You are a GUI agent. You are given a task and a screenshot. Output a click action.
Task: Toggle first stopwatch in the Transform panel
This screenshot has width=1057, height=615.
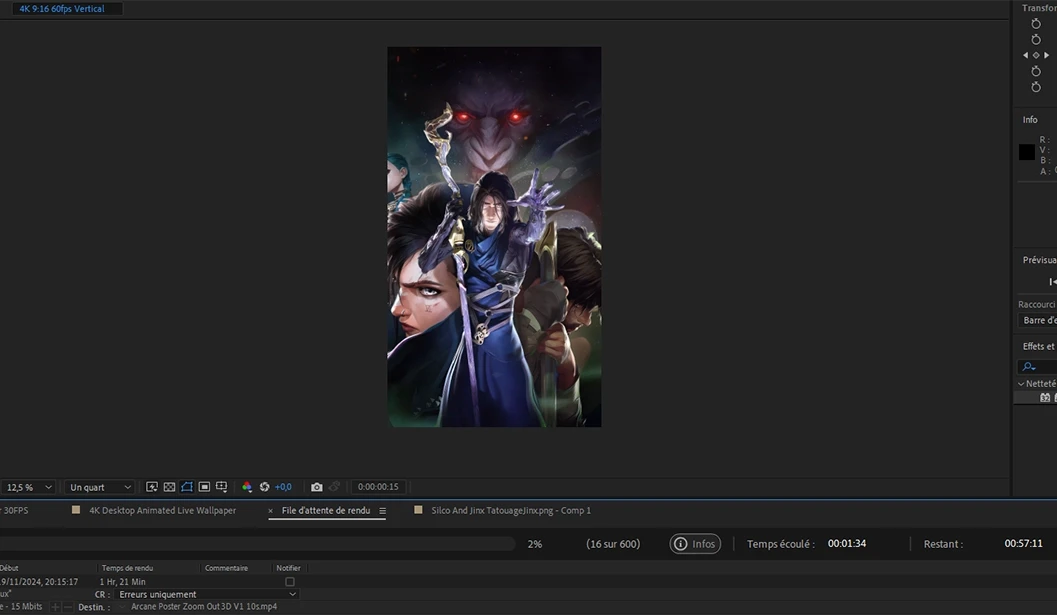(x=1036, y=24)
